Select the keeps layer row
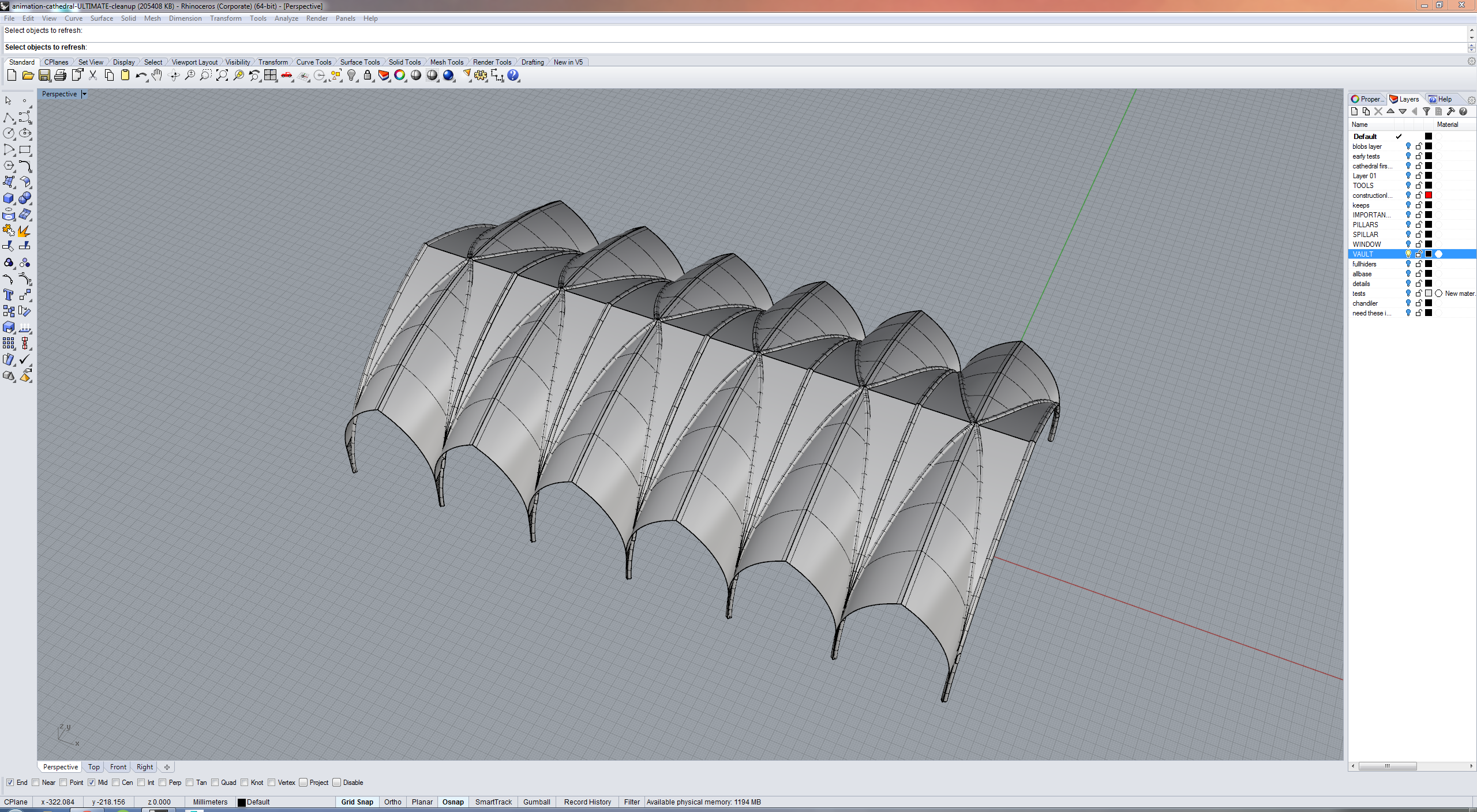1477x812 pixels. 1412,205
